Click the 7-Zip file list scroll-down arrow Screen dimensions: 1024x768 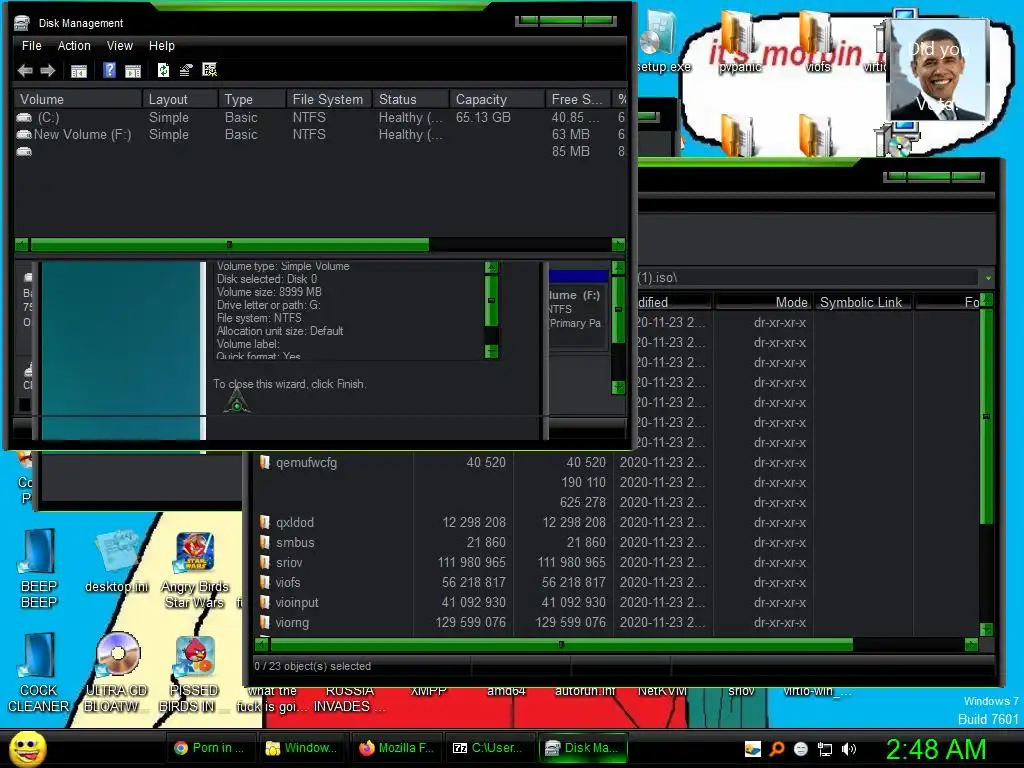(x=986, y=629)
